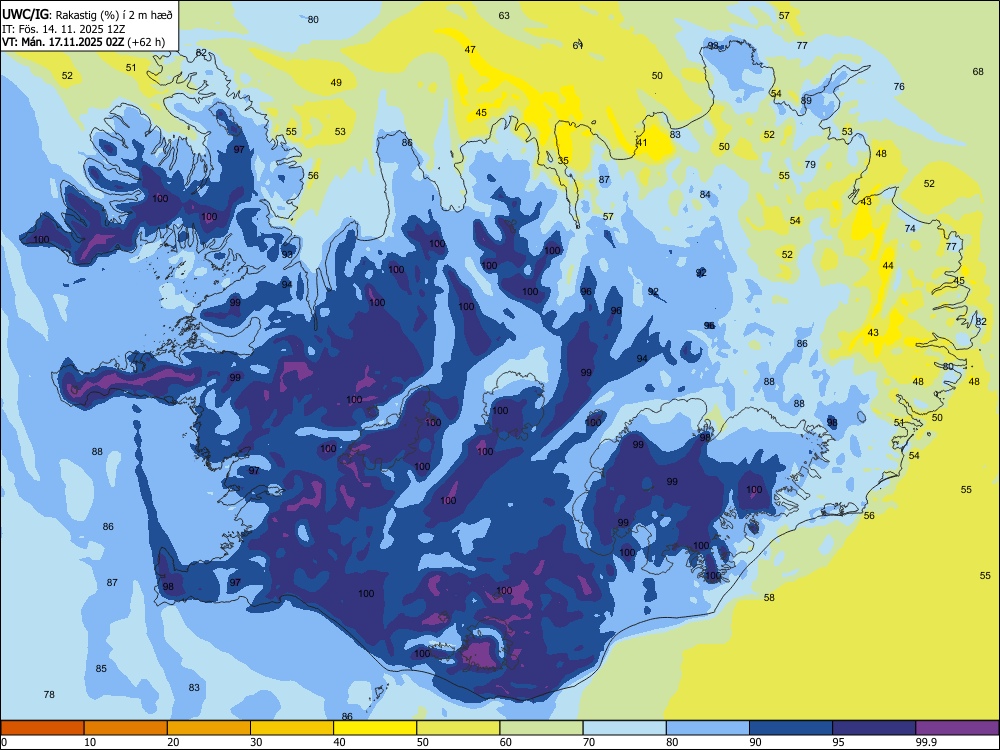This screenshot has width=1000, height=750.
Task: Click the 60–70 pale green legend swatch
Action: coord(541,728)
